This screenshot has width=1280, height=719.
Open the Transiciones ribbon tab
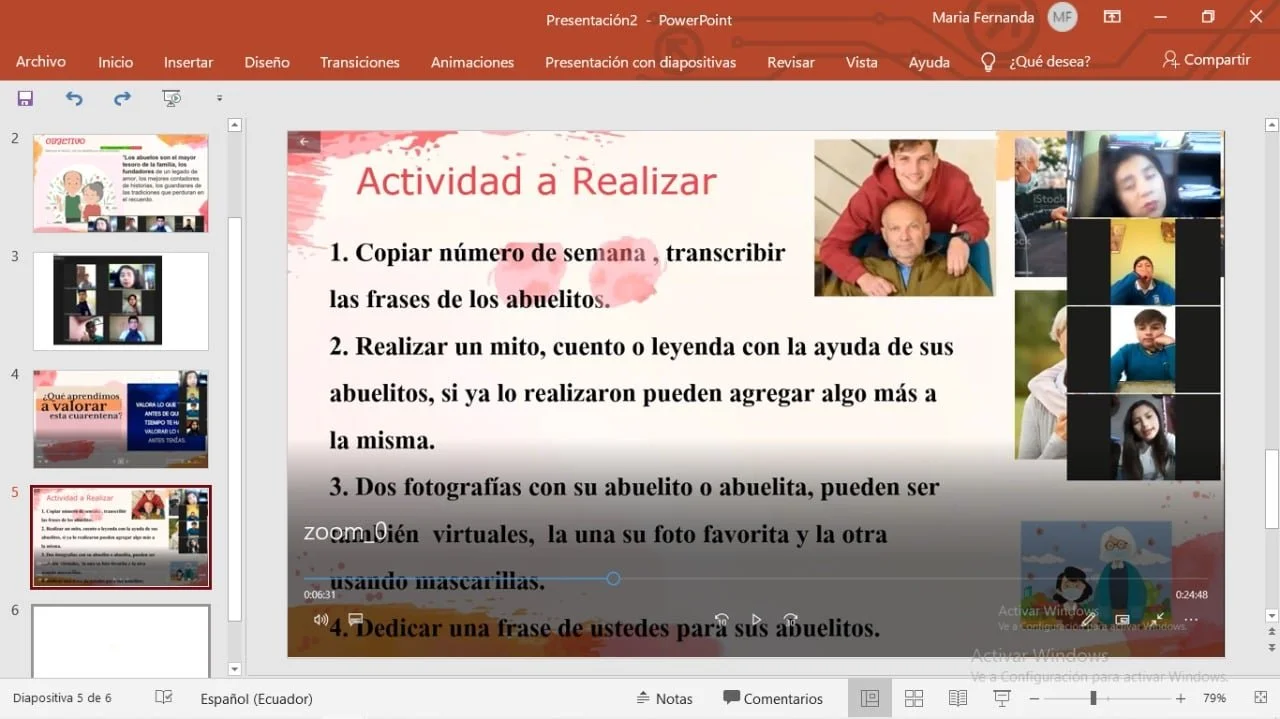pos(360,62)
